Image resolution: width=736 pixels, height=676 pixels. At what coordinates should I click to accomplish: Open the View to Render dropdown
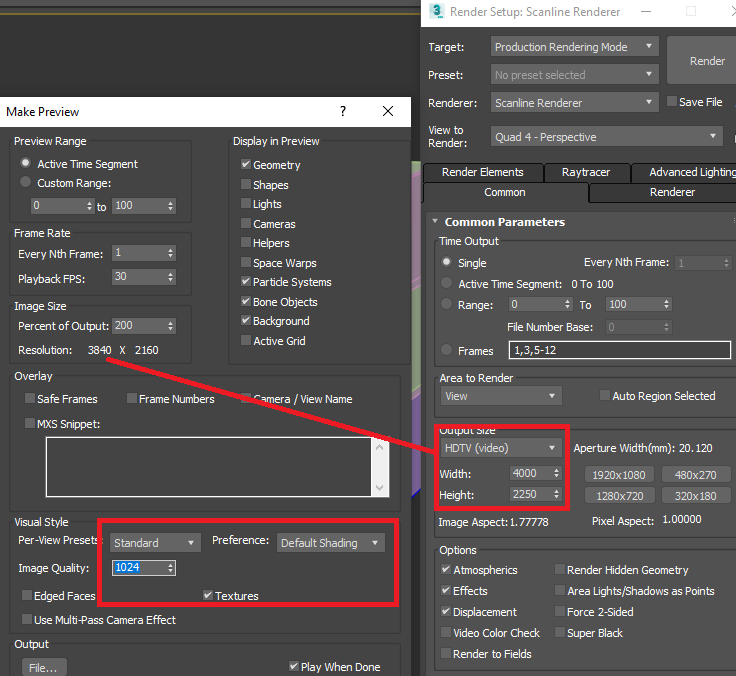pyautogui.click(x=606, y=137)
